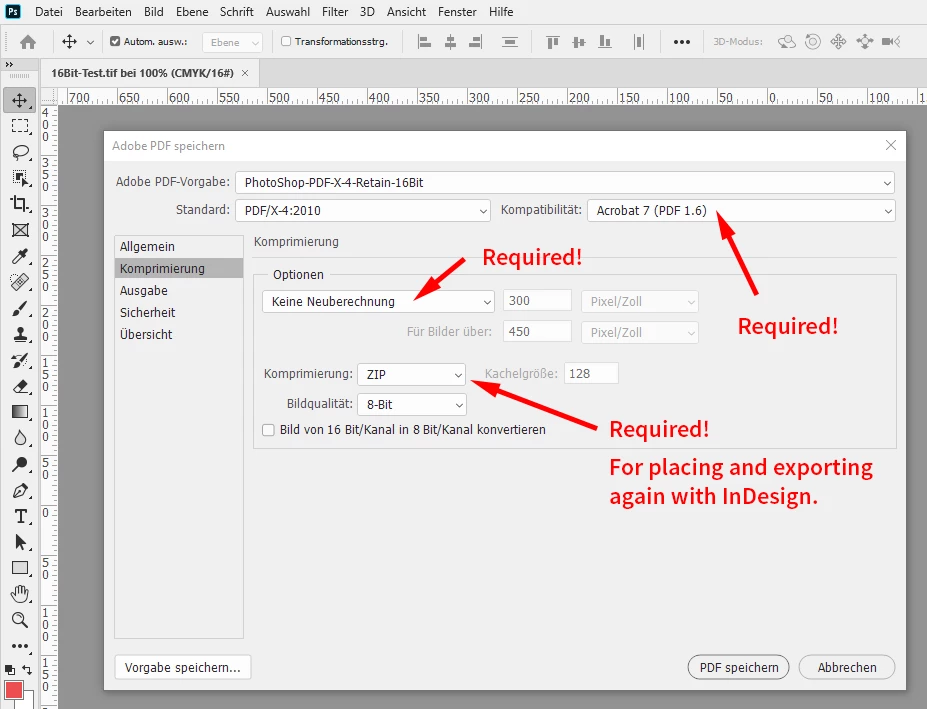Viewport: 927px width, 709px height.
Task: Close the 16Bit-Test.tif document tab
Action: pos(245,73)
